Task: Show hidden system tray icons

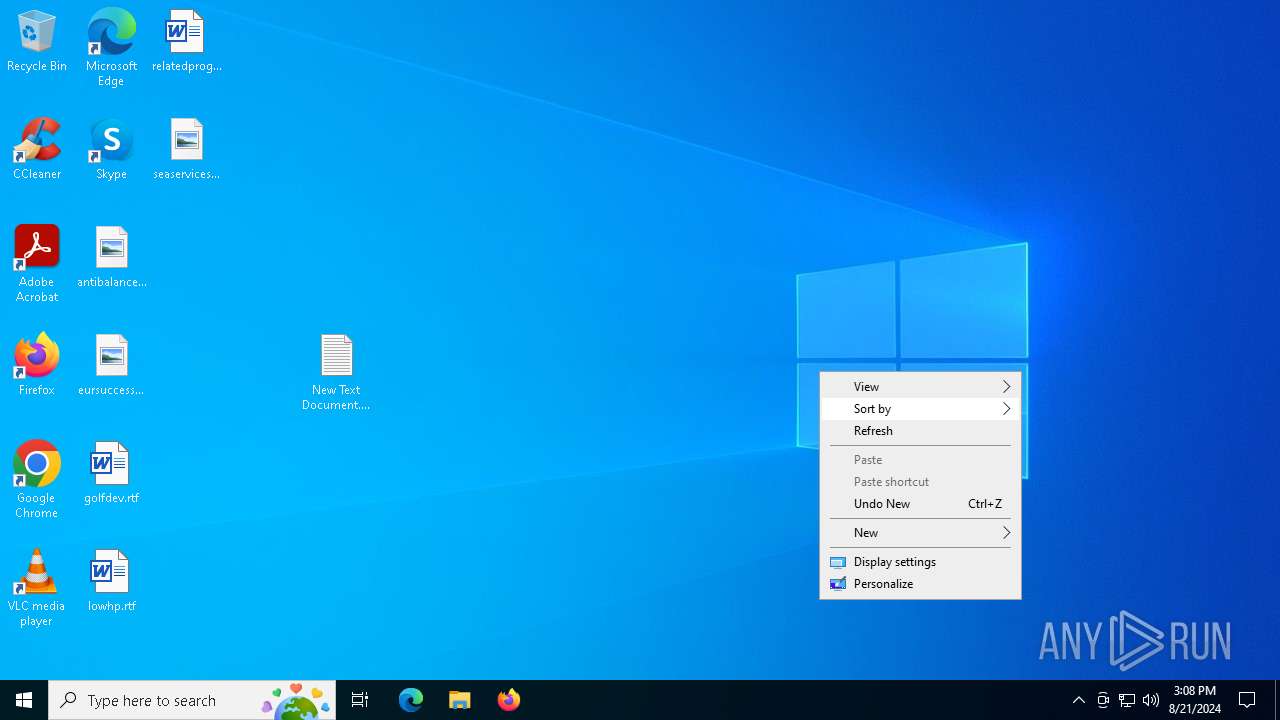Action: (1079, 700)
